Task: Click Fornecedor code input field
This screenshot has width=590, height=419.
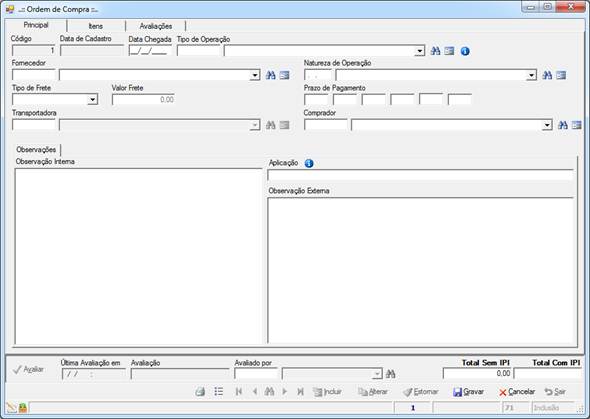Action: [33, 75]
